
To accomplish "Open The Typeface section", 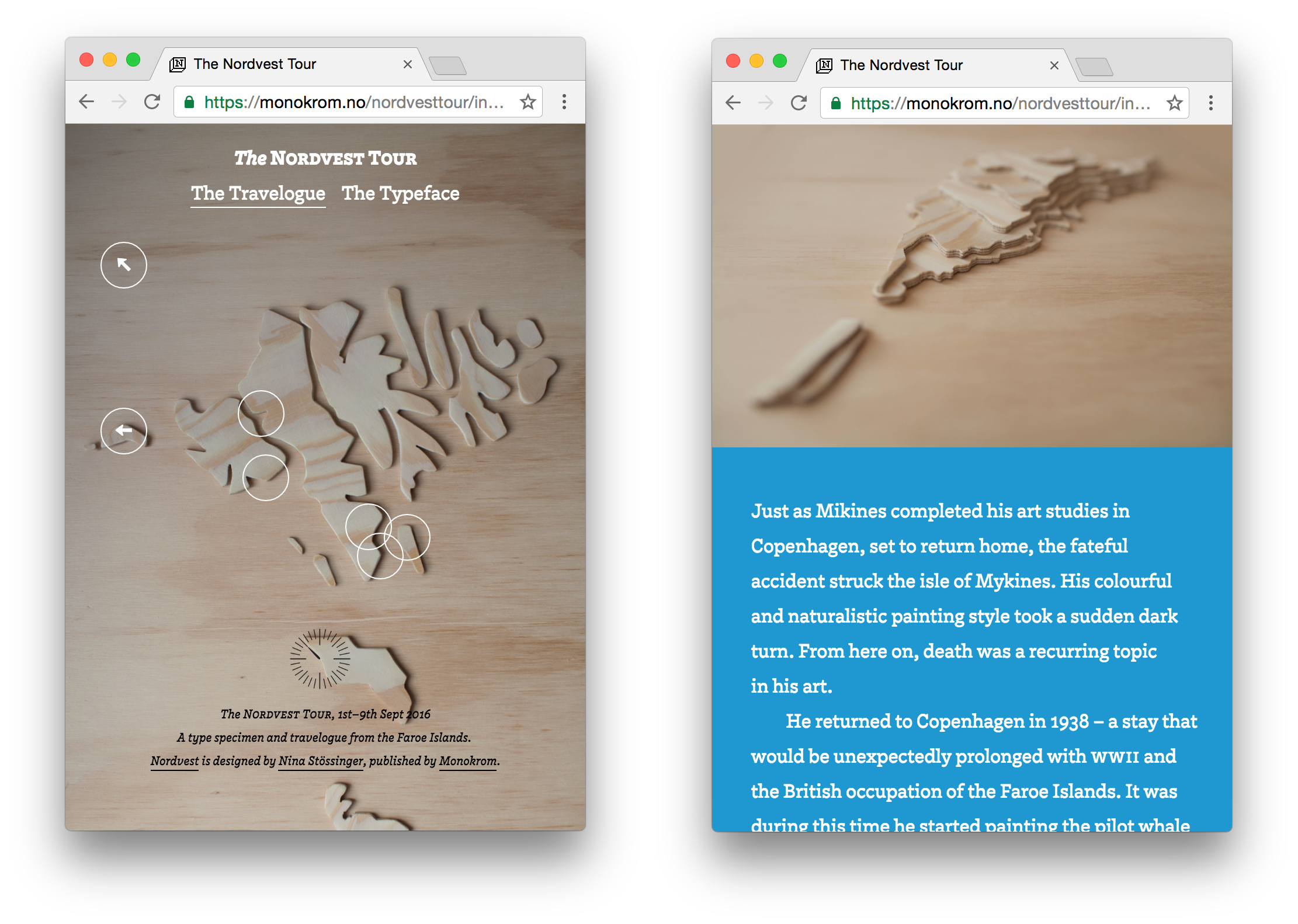I will click(400, 194).
